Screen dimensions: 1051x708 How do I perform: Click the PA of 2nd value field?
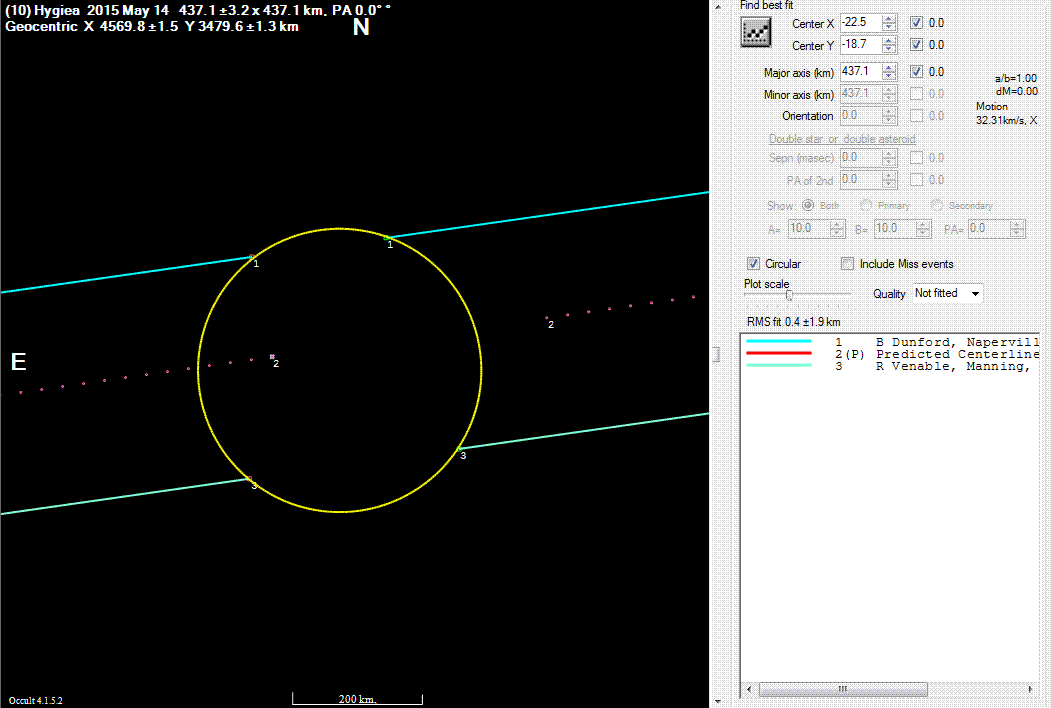[861, 180]
